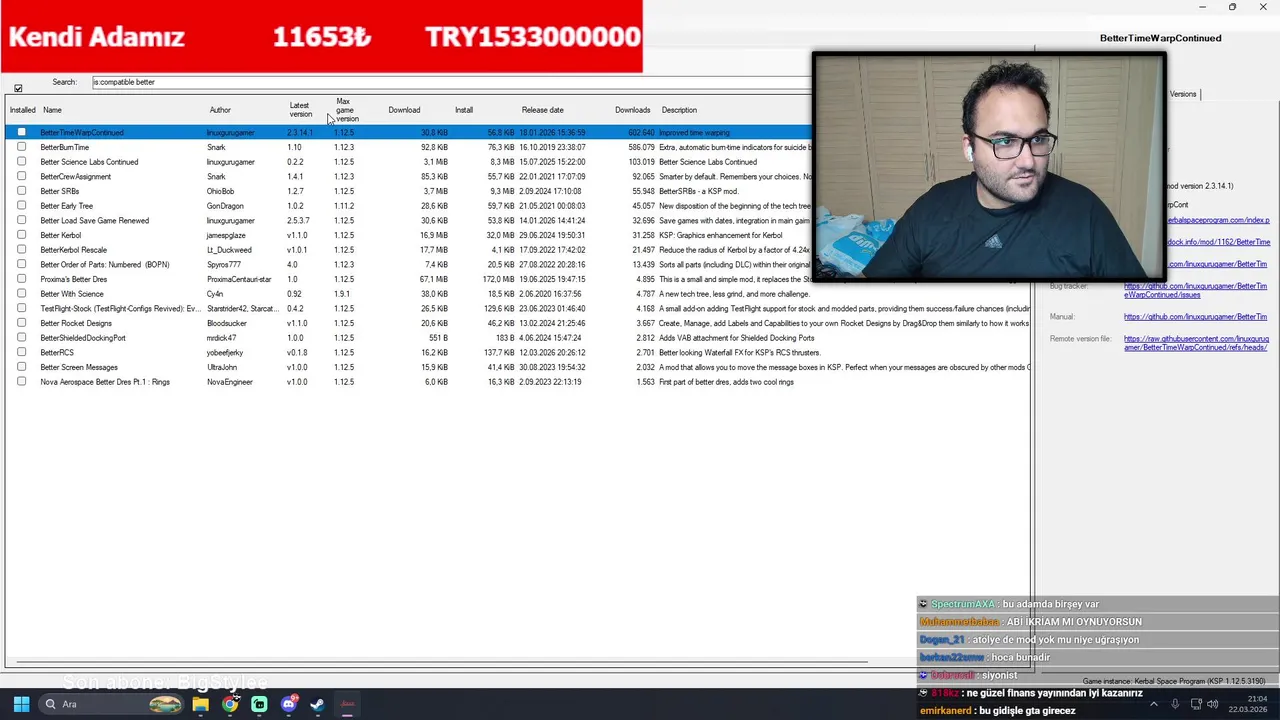1280x720 pixels.
Task: Check install box for BetterBurnTime
Action: [21, 147]
